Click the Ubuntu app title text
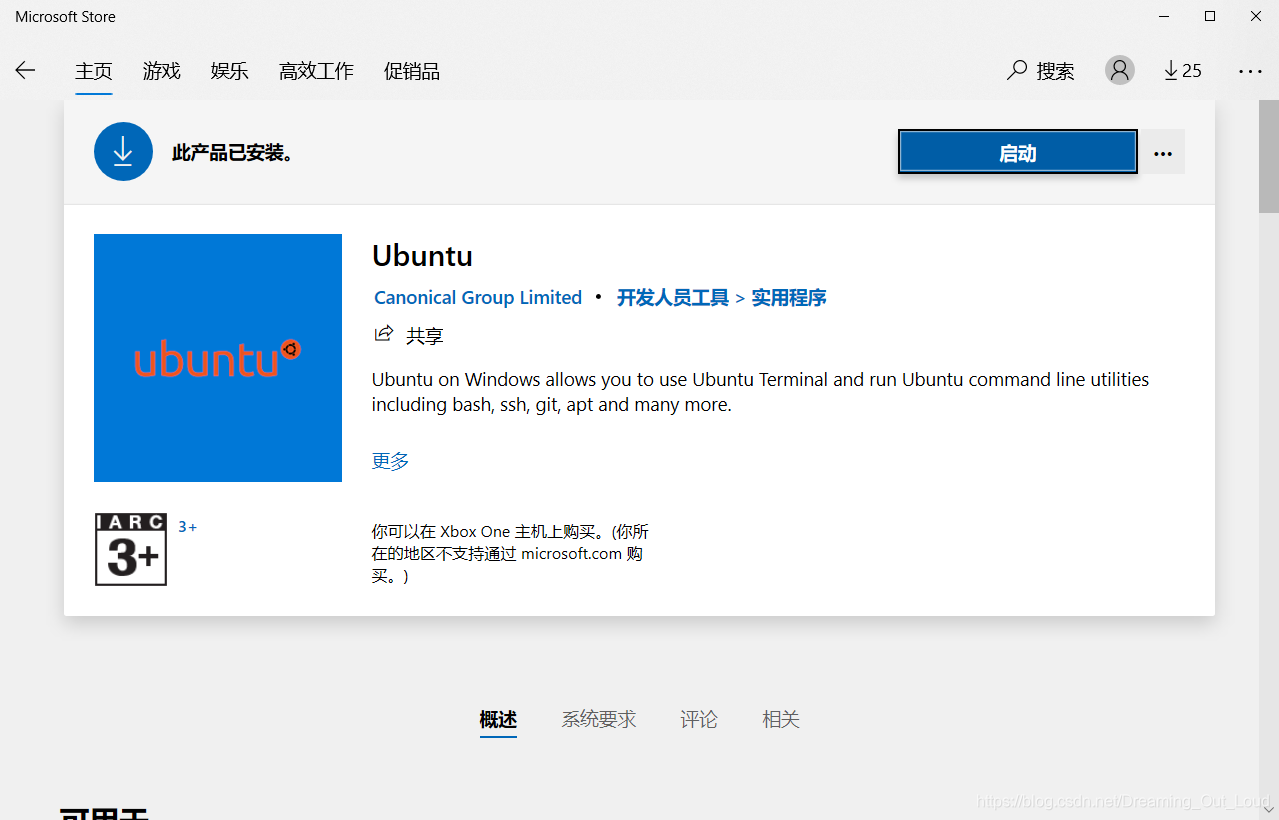The image size is (1279, 820). point(422,256)
